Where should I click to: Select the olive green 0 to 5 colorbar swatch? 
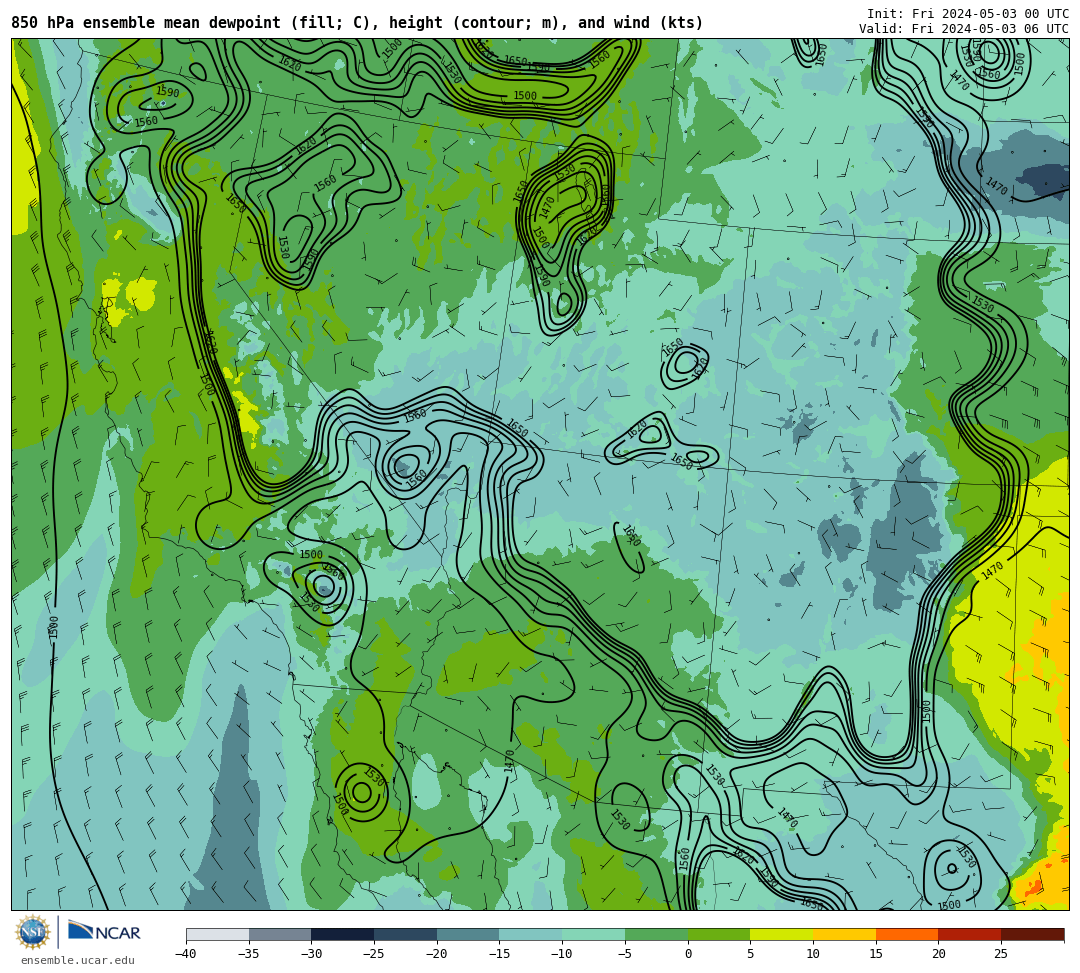pos(719,934)
